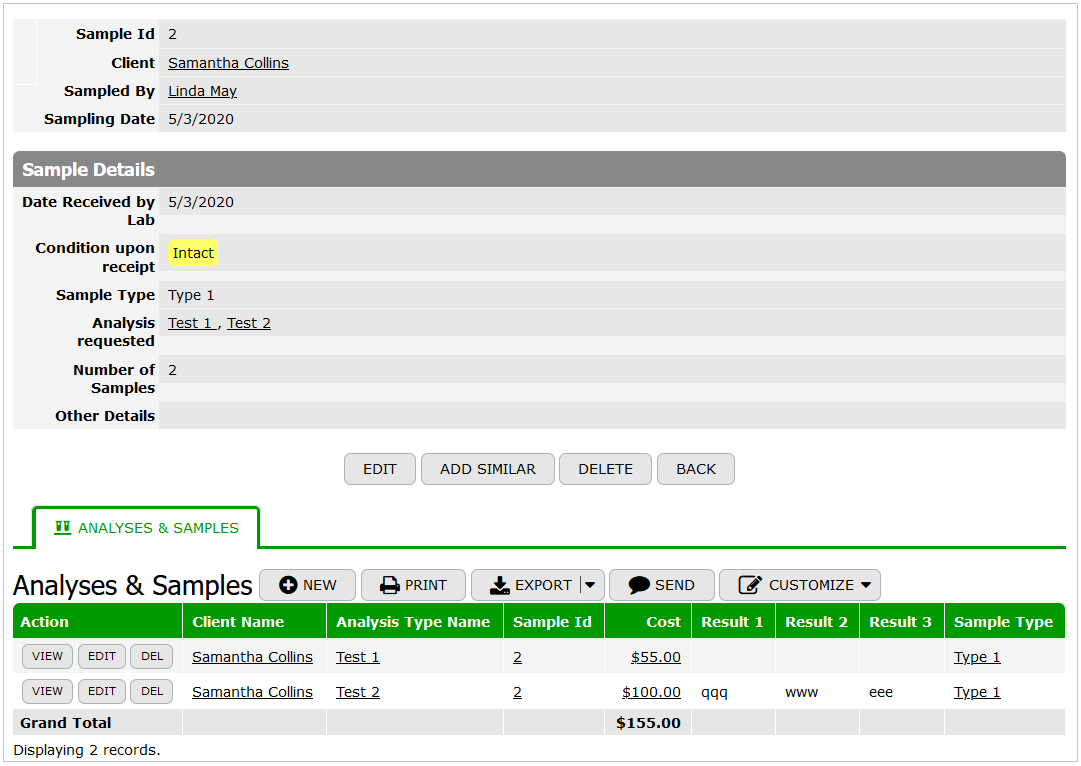Go back using the BACK button
Screen dimensions: 1081x766
tap(695, 469)
